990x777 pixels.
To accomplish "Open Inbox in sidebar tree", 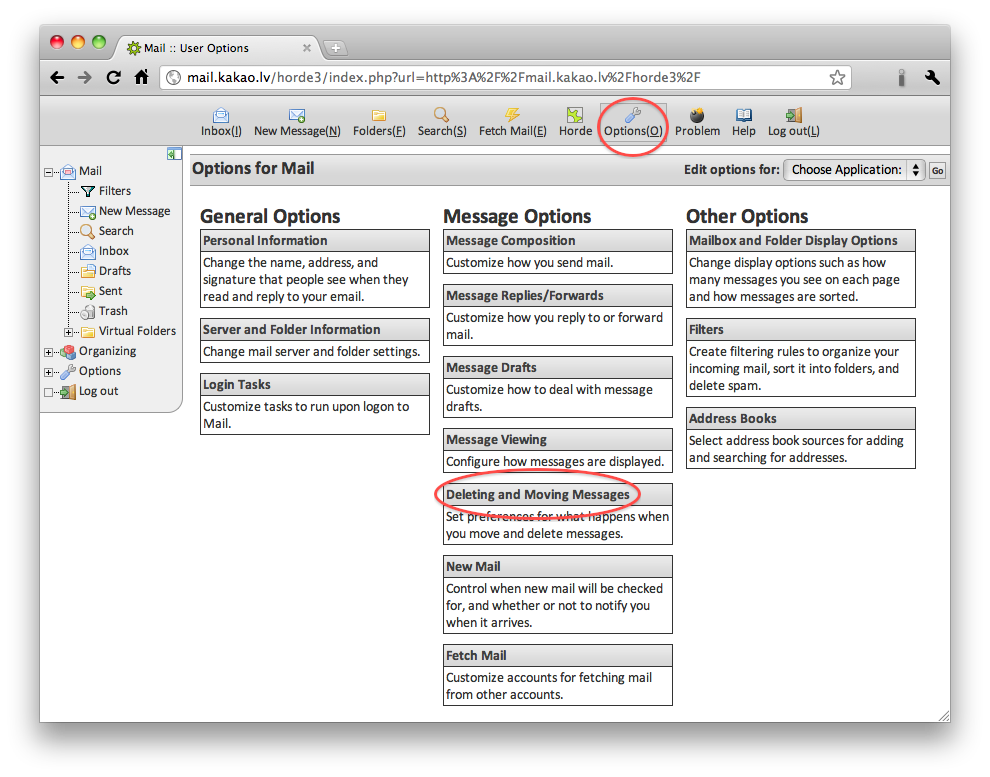I will (x=114, y=251).
